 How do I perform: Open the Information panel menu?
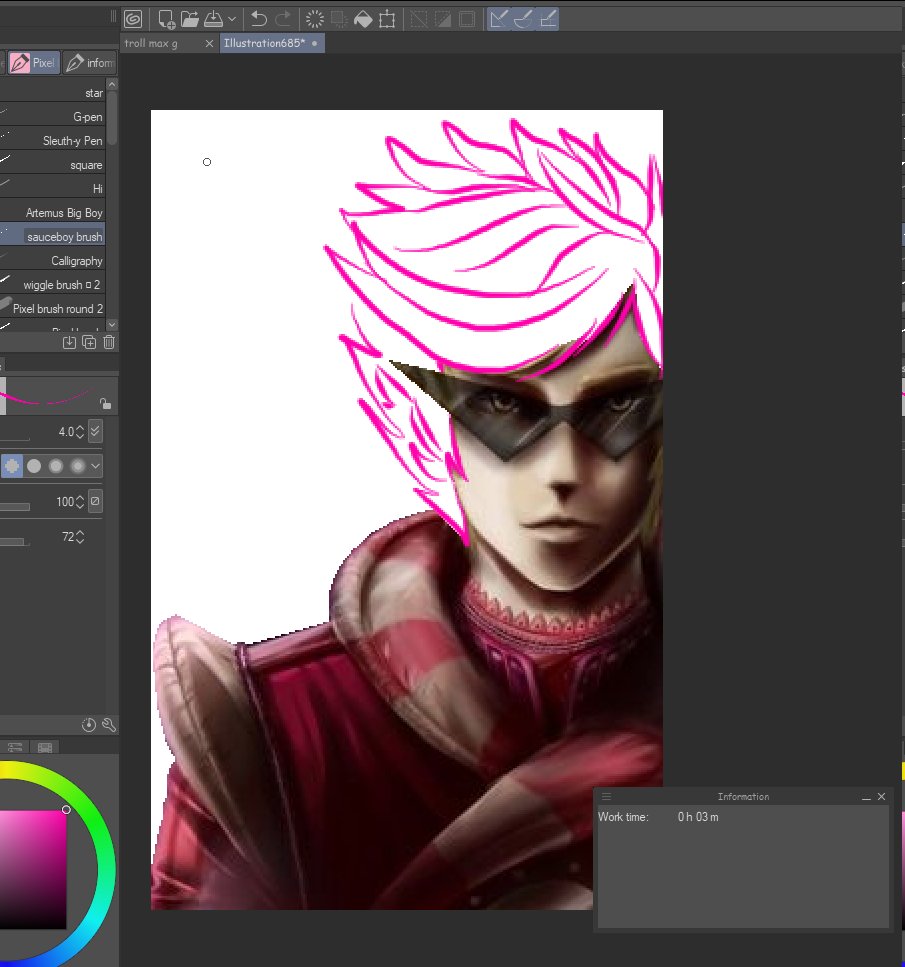coord(606,797)
